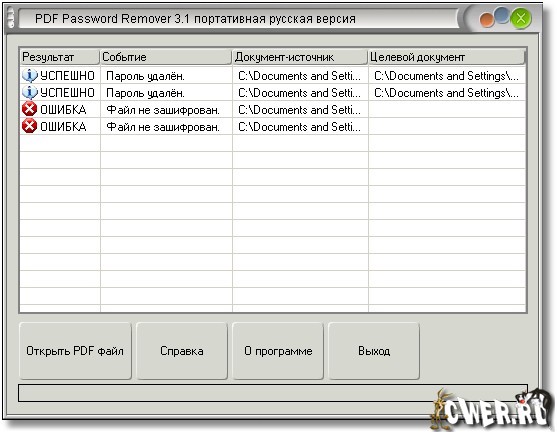Exit the app with the Выход button
The image size is (557, 434).
tap(374, 351)
